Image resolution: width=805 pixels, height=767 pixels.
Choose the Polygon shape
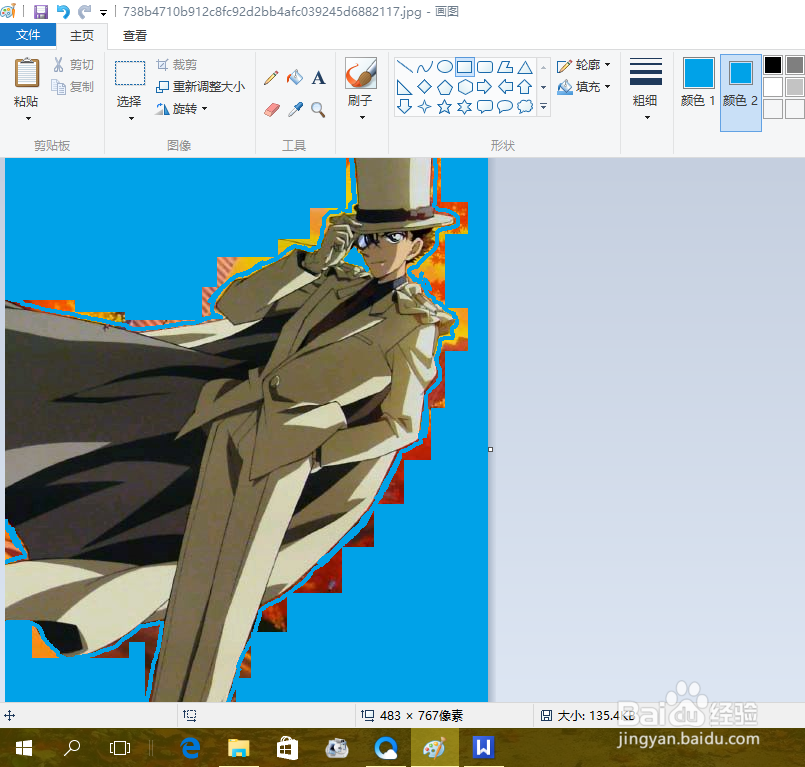pyautogui.click(x=505, y=67)
